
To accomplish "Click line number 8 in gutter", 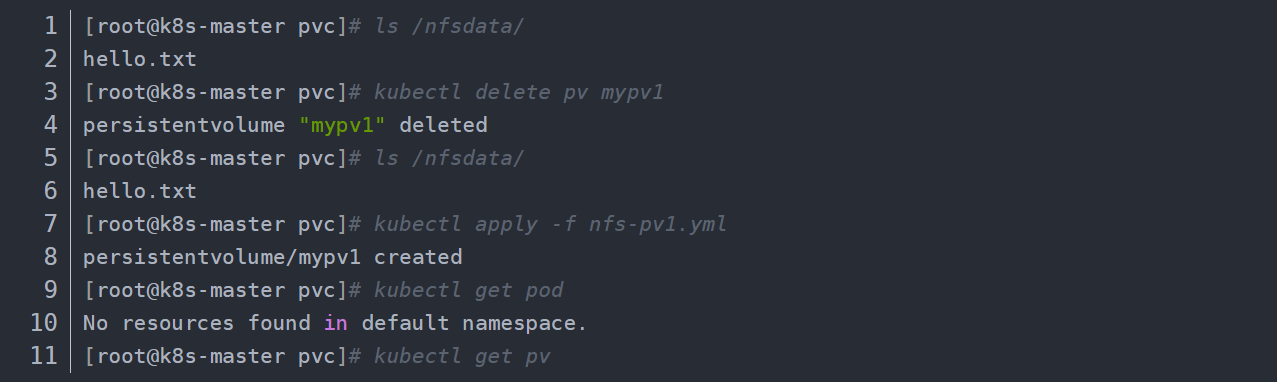I will 51,257.
